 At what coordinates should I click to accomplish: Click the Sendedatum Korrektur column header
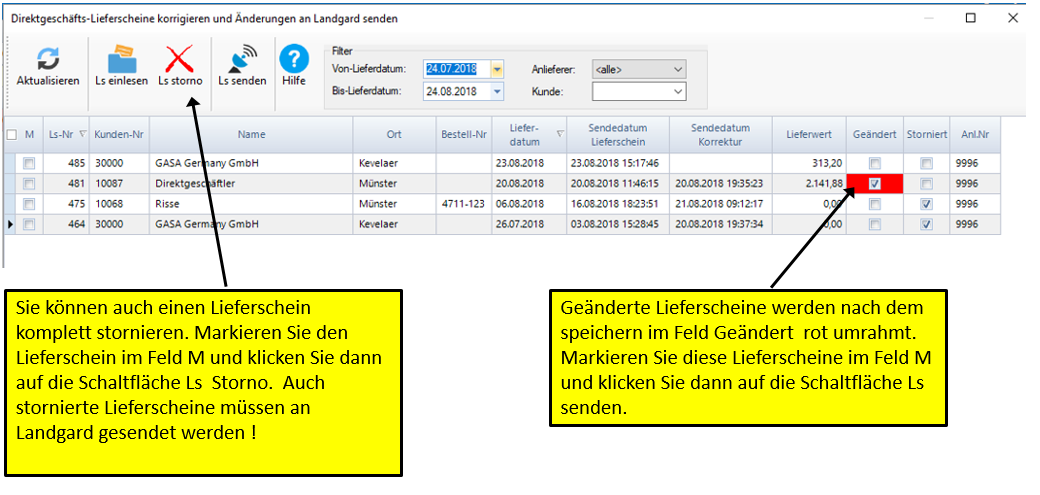pyautogui.click(x=719, y=134)
